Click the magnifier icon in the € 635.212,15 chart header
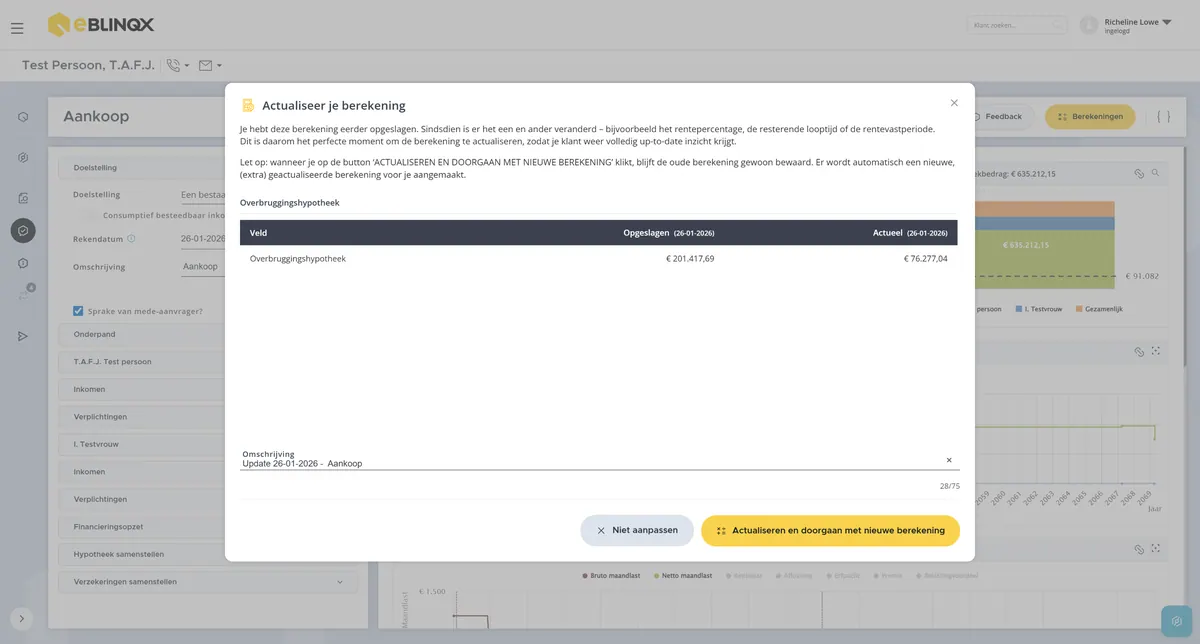Image resolution: width=1200 pixels, height=644 pixels. pos(1155,173)
